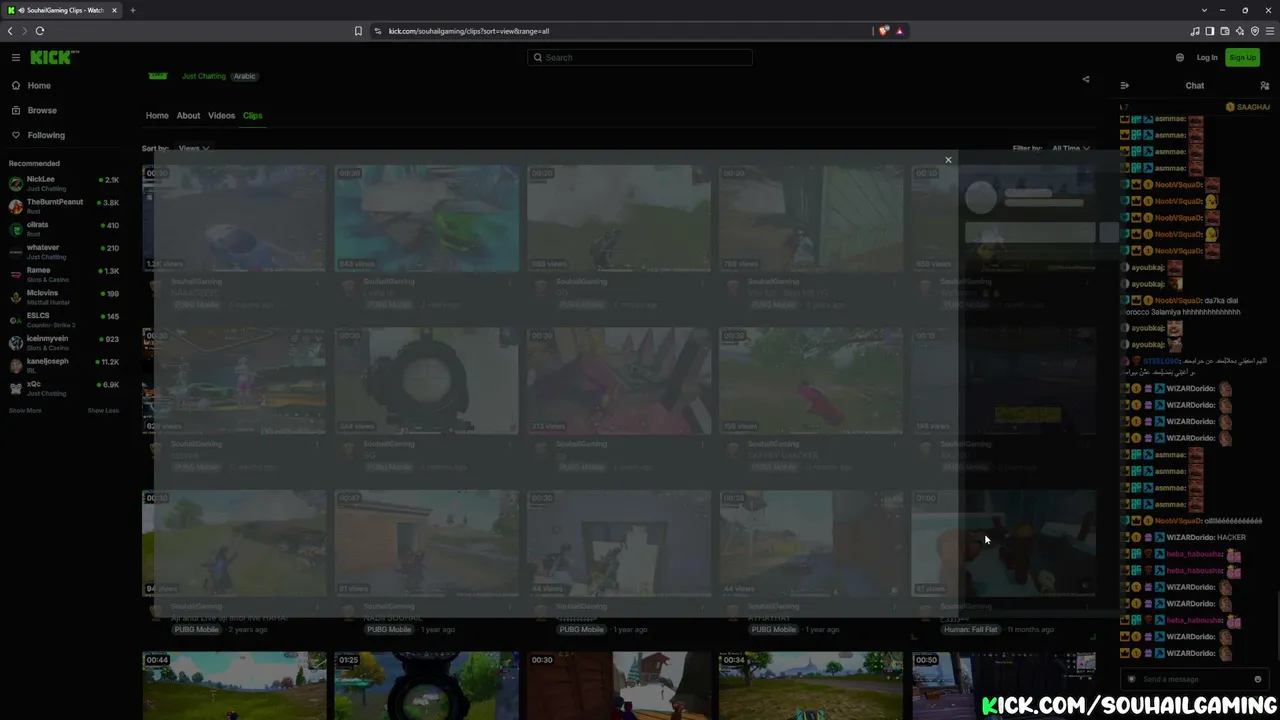Click the green Sign Up button

point(1243,58)
